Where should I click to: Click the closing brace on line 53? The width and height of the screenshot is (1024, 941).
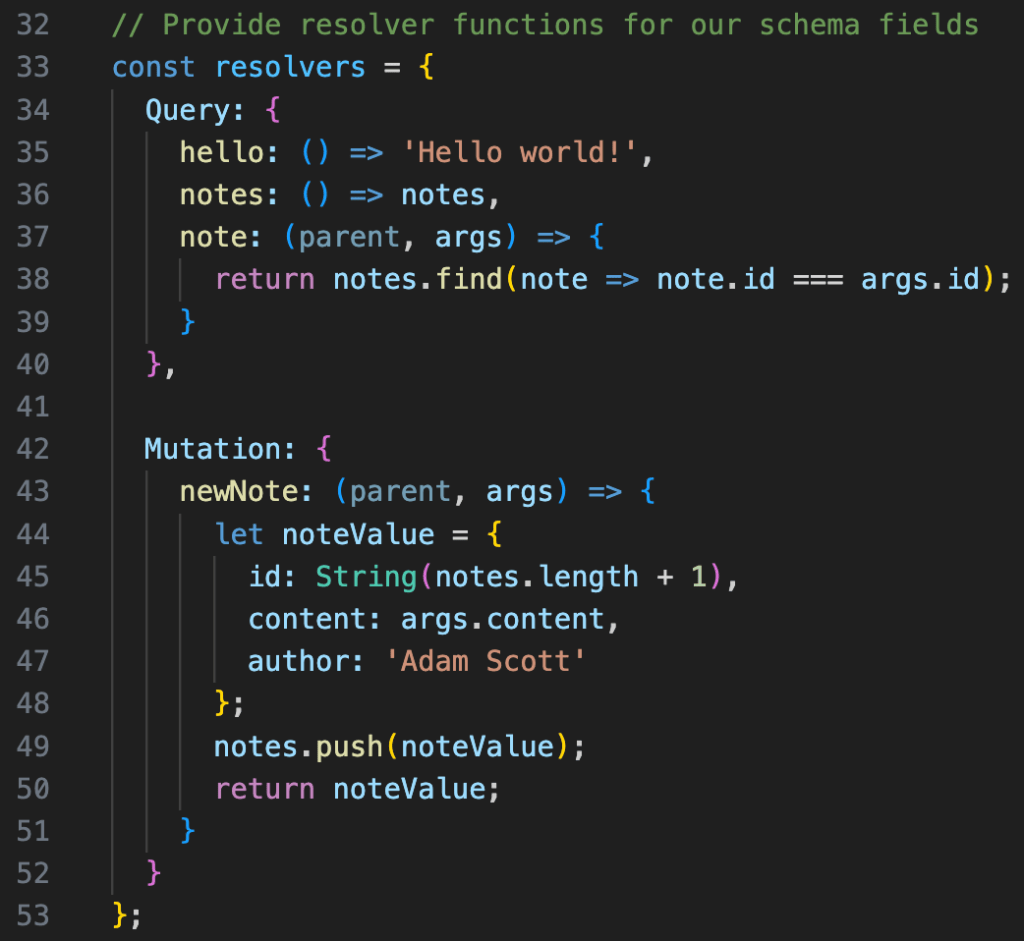120,916
